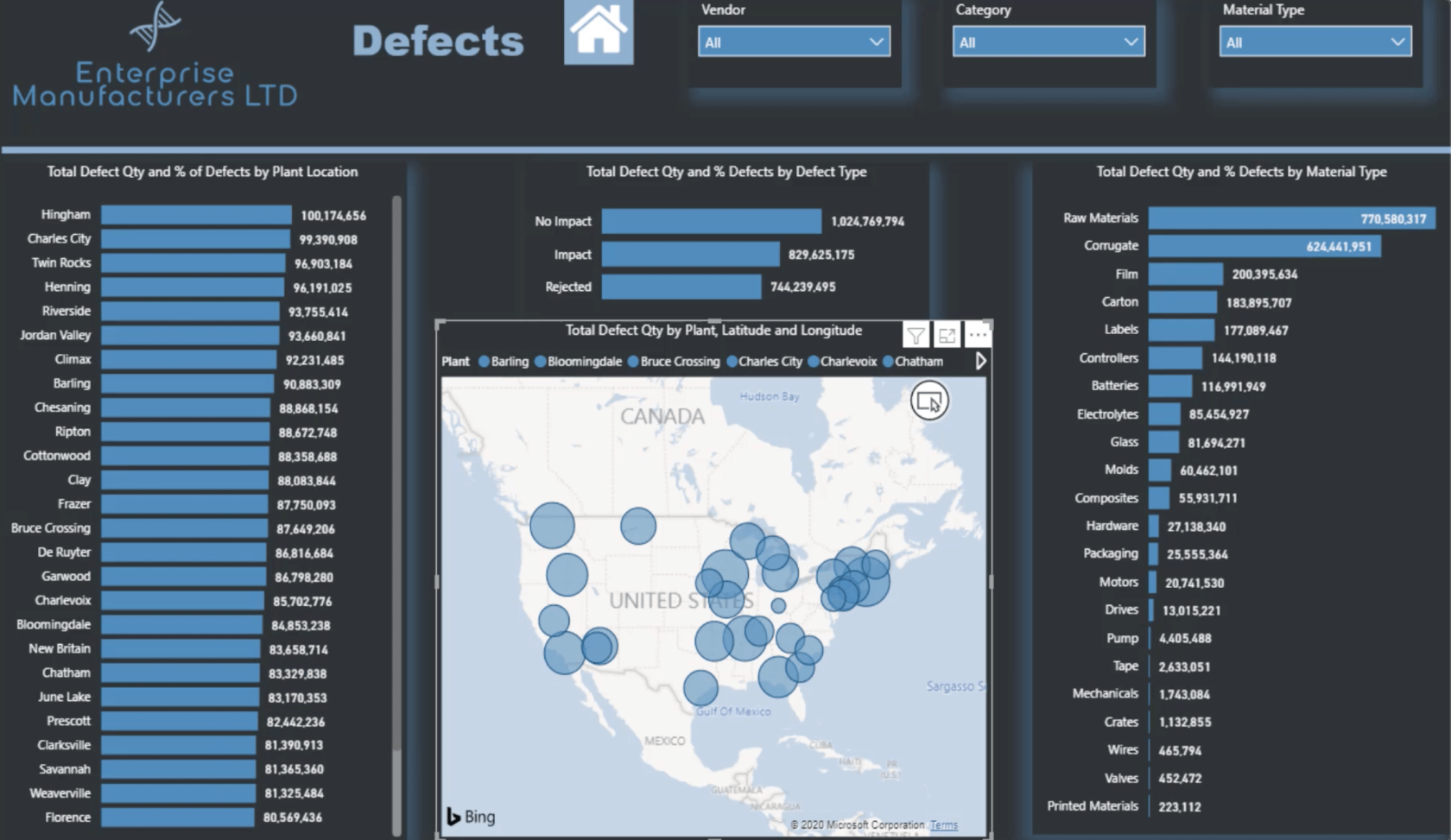This screenshot has width=1451, height=840.
Task: Select Charles City in the map legend
Action: coord(764,362)
